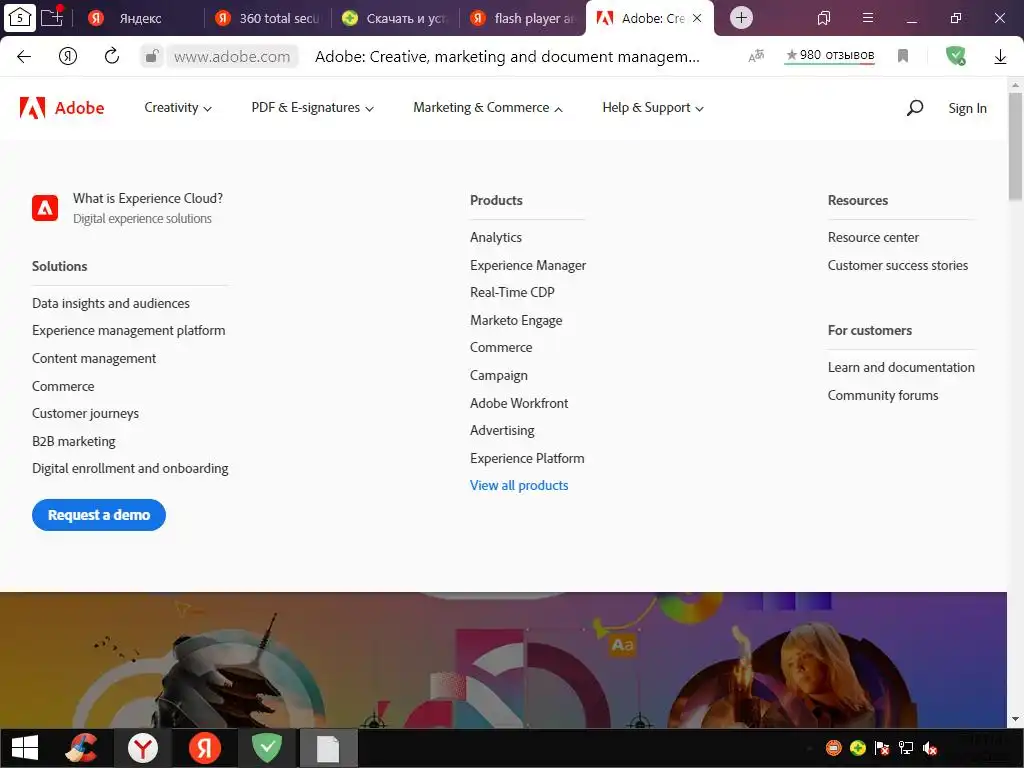This screenshot has height=768, width=1024.
Task: Open Customer success stories link
Action: (x=898, y=265)
